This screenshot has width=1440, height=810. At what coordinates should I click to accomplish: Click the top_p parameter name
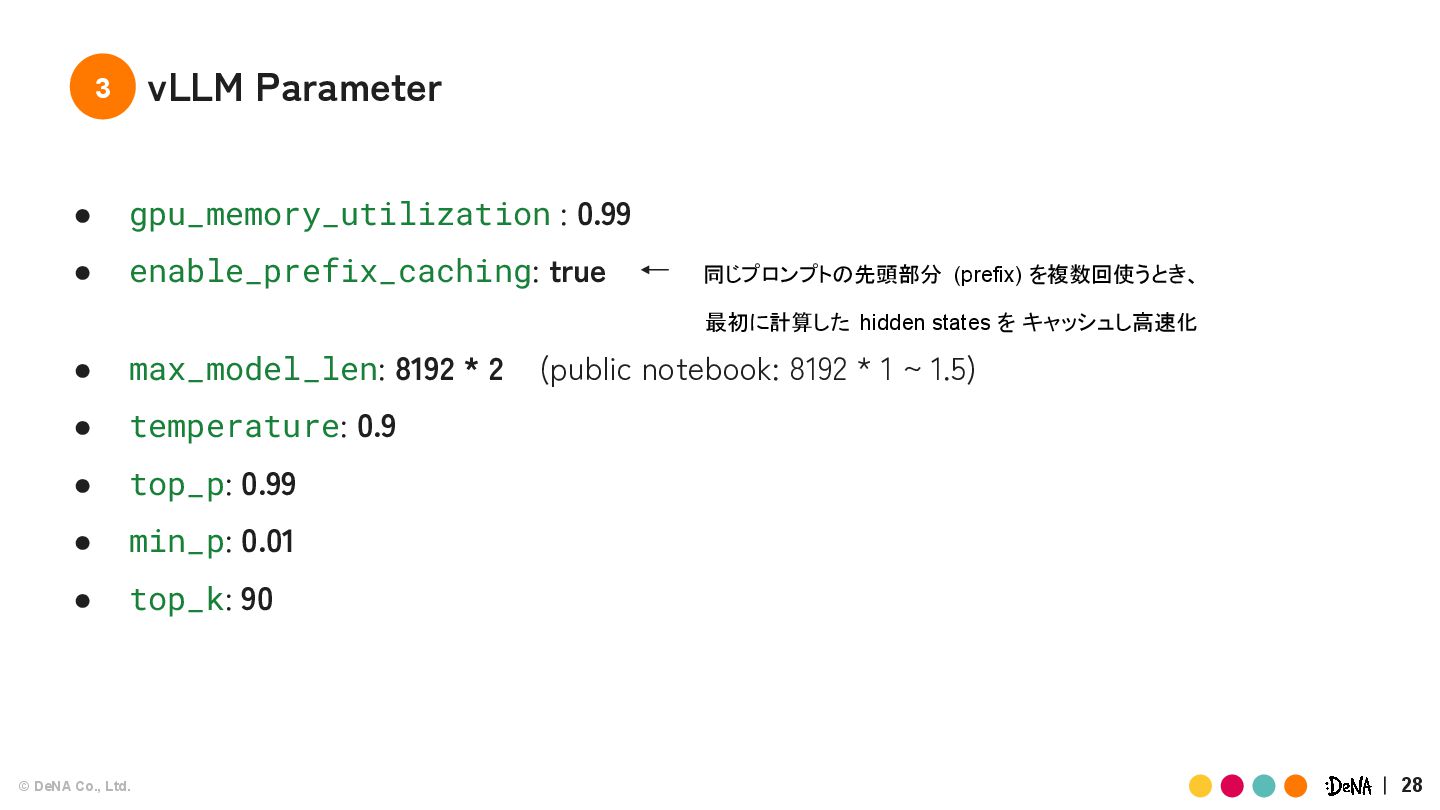pyautogui.click(x=177, y=485)
